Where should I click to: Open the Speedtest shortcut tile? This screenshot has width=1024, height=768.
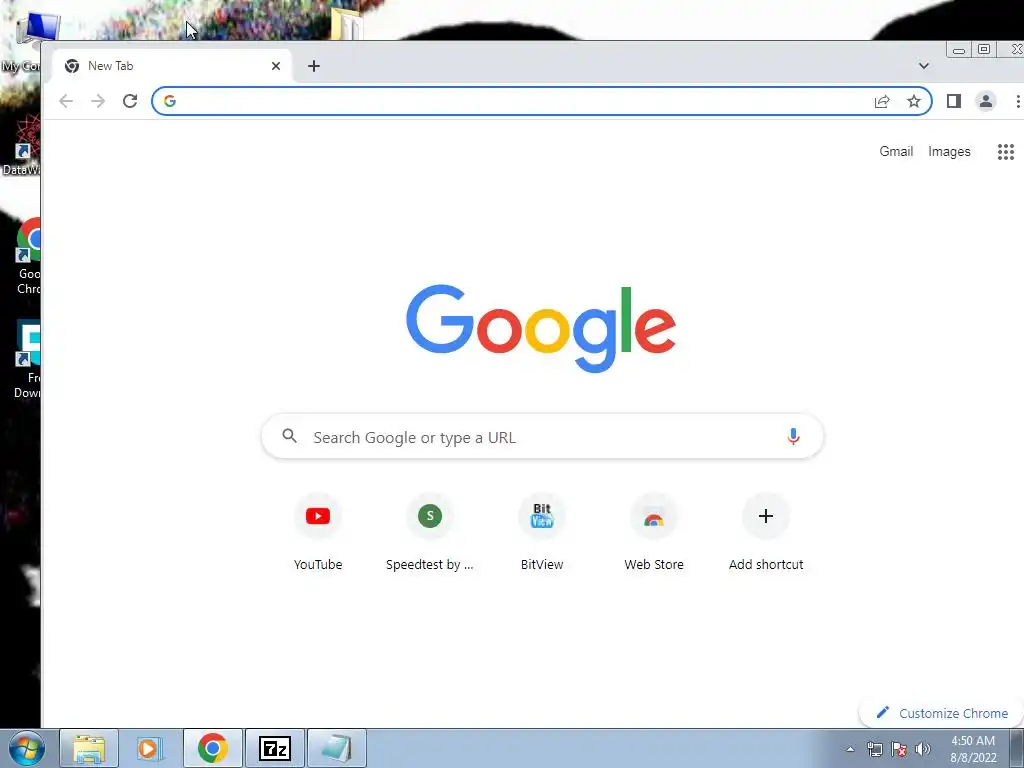point(430,532)
